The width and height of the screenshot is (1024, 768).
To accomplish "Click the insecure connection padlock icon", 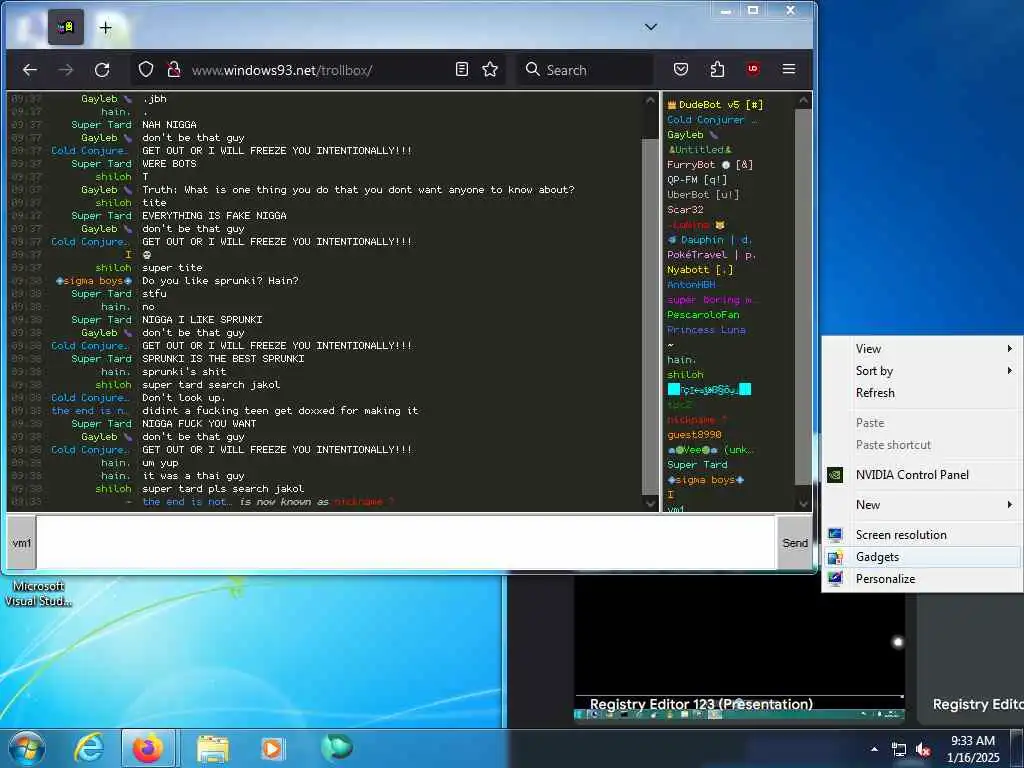I will coord(173,70).
